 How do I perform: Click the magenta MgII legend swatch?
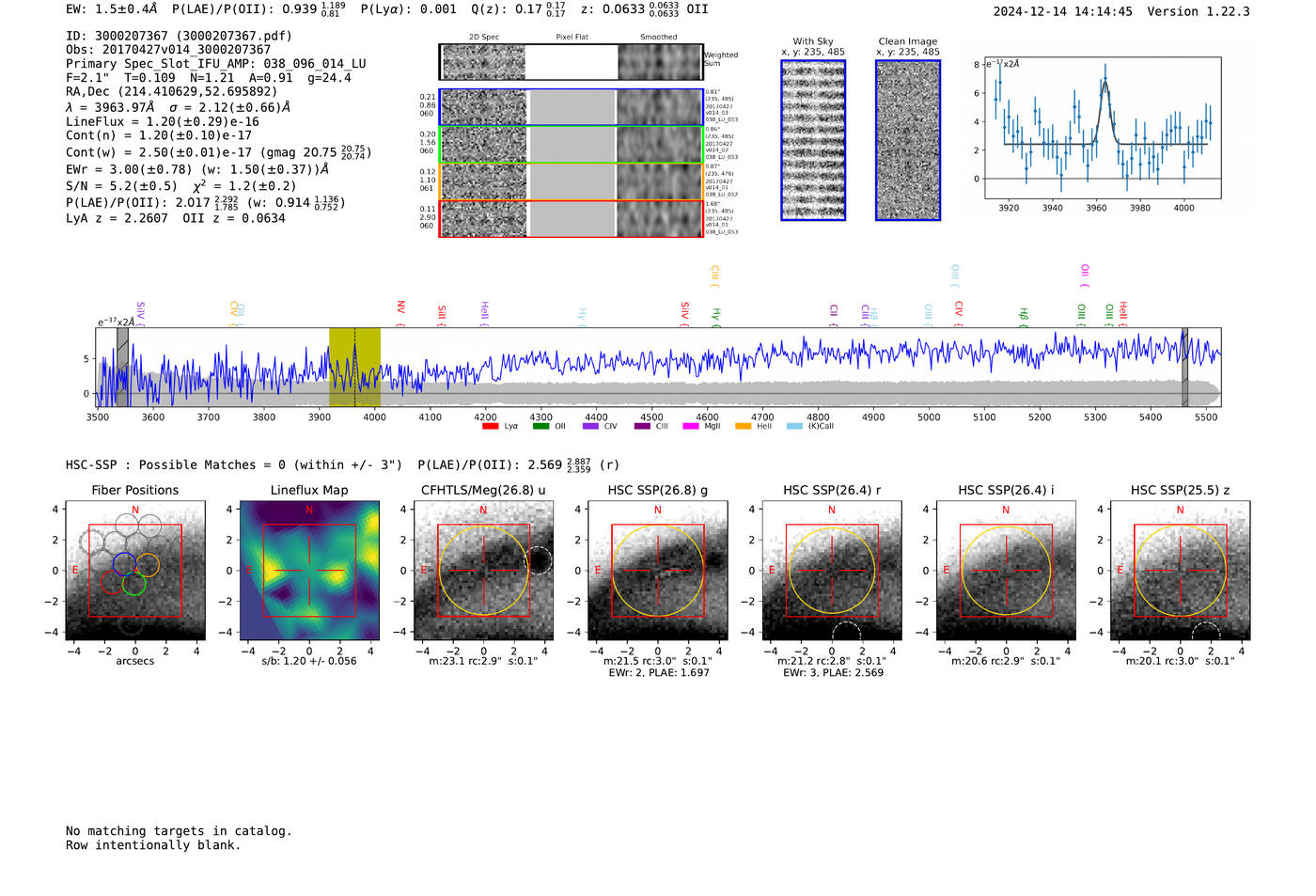[691, 426]
